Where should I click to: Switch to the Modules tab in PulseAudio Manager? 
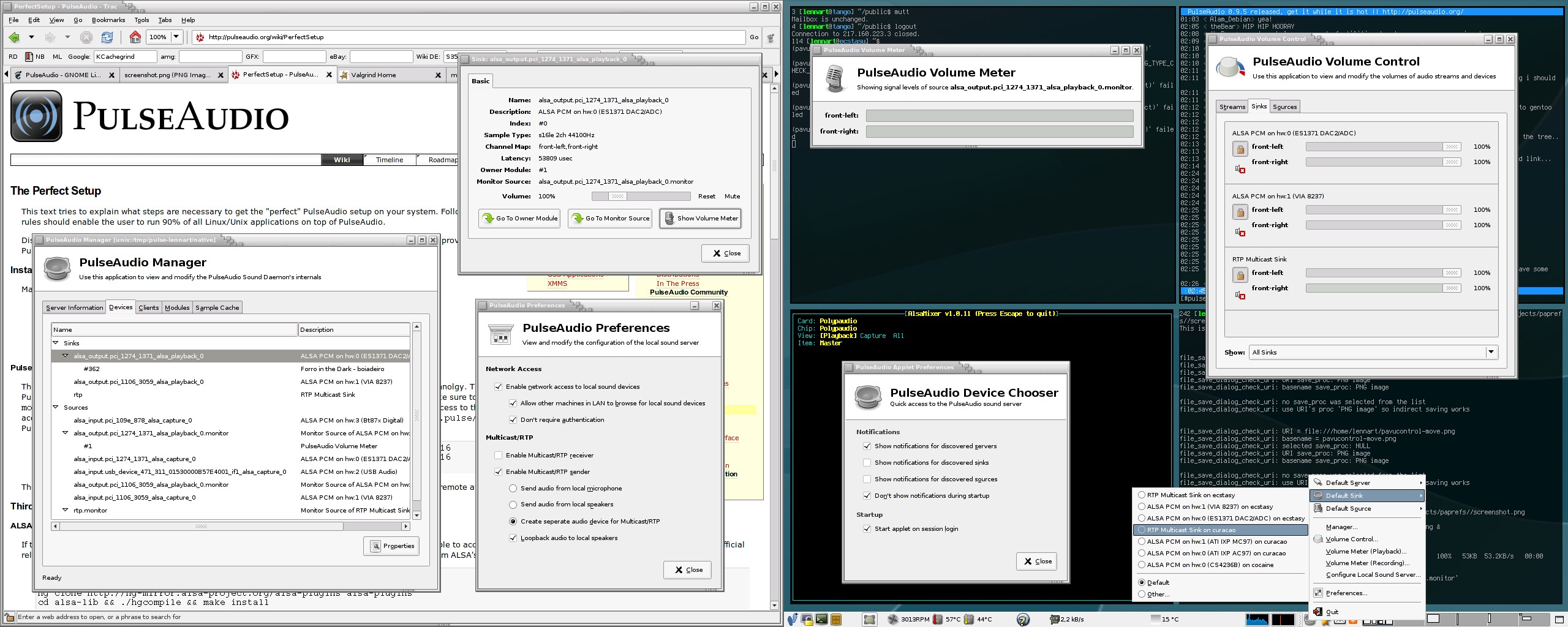click(x=176, y=307)
